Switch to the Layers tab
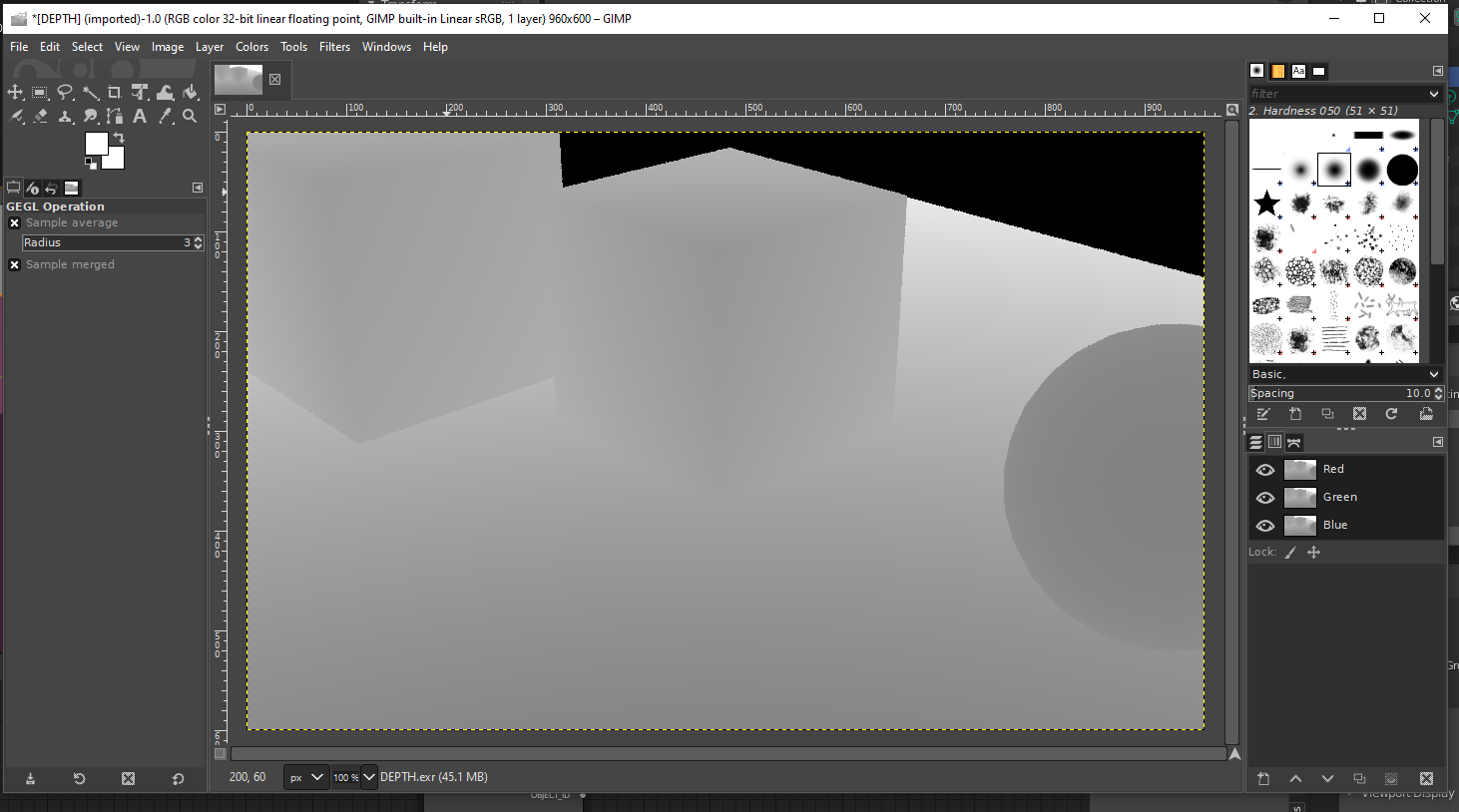Screen dimensions: 1459x812 pyautogui.click(x=1256, y=442)
